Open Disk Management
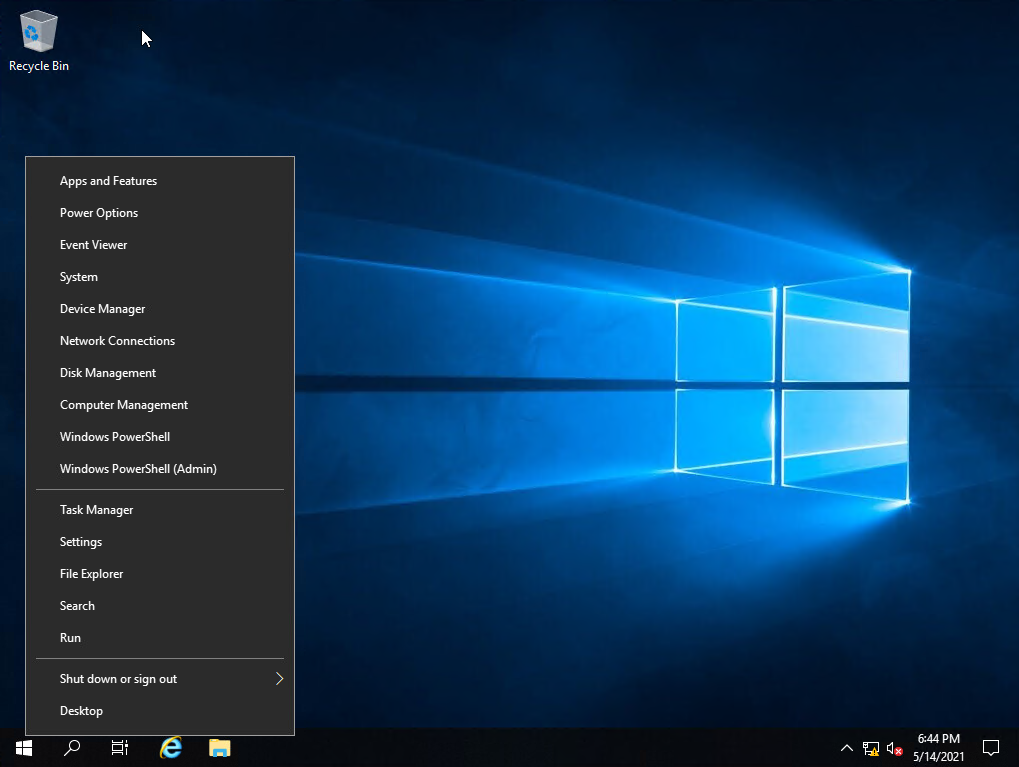Screen dimensions: 1019x767 (x=160, y=372)
